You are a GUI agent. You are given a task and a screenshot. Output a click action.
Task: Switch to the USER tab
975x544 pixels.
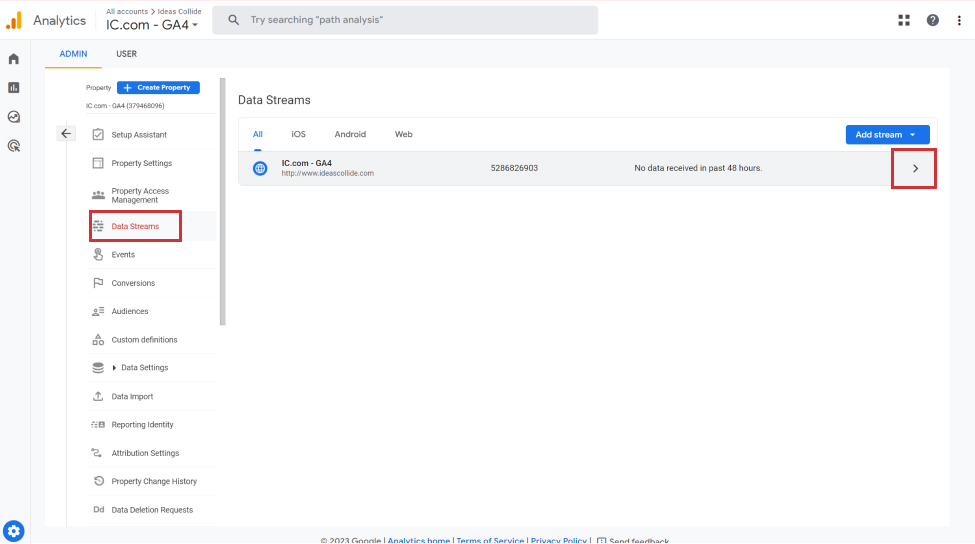(126, 54)
